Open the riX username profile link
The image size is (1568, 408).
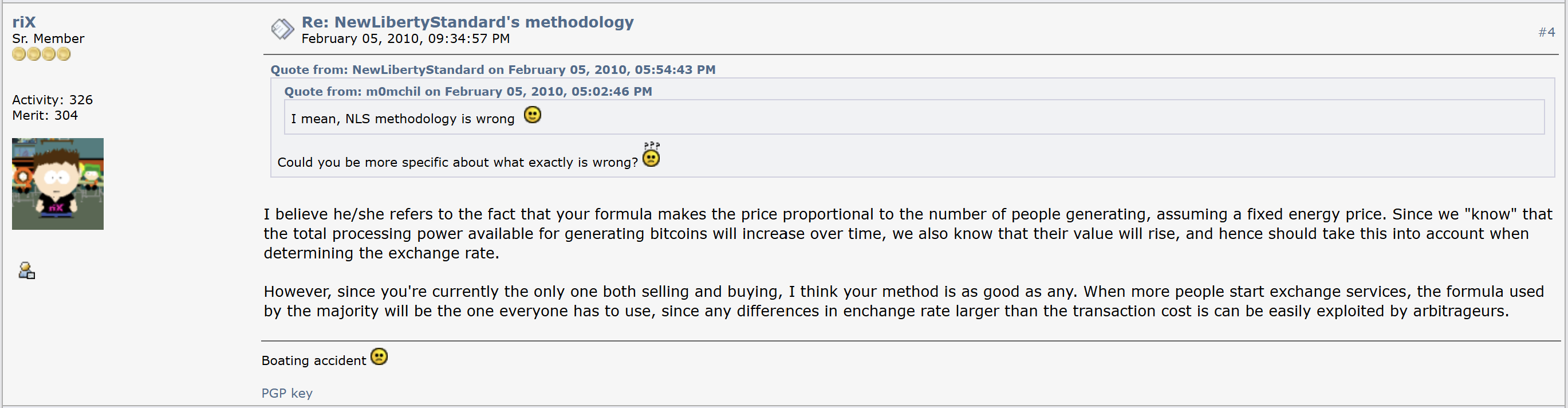23,22
